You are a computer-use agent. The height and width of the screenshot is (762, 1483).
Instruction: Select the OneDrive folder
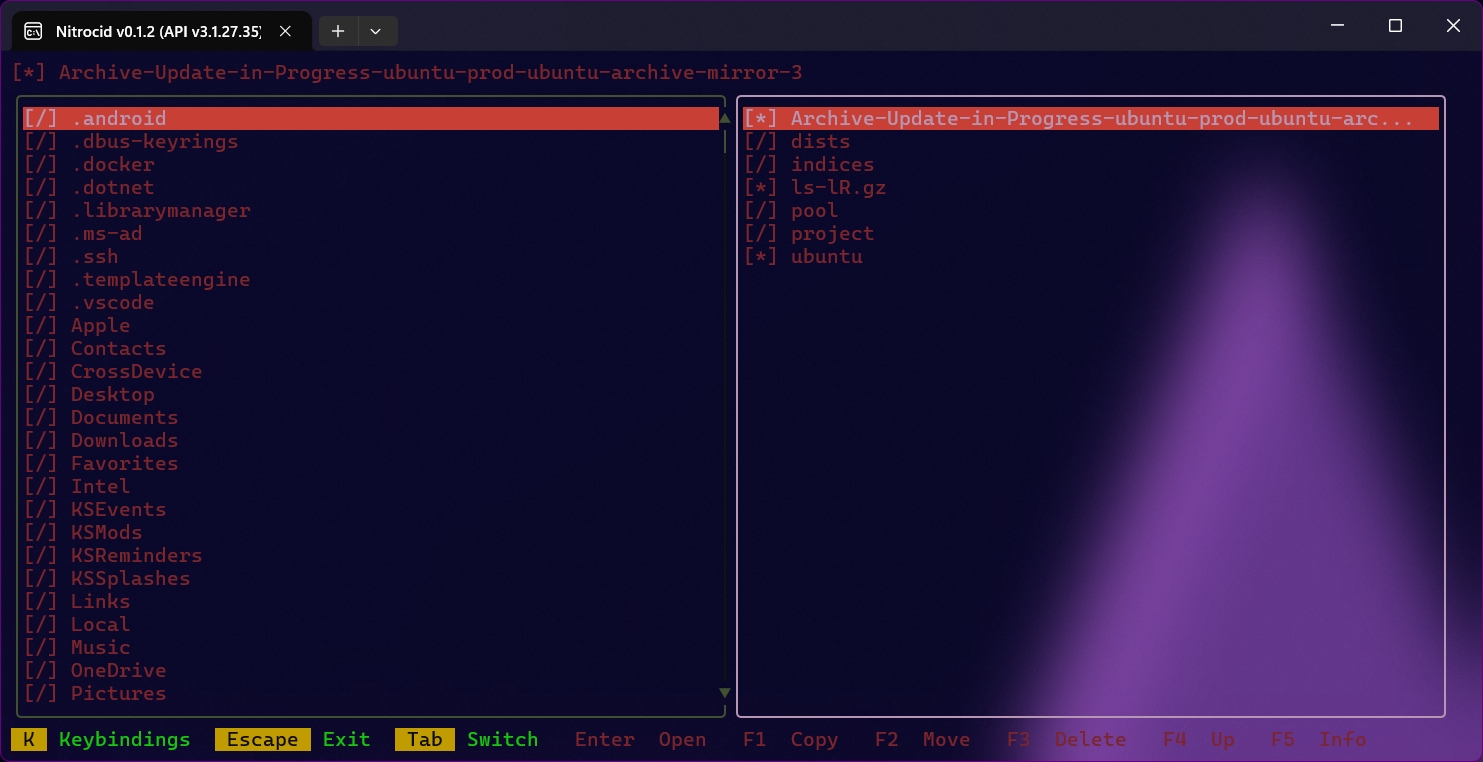(x=118, y=670)
